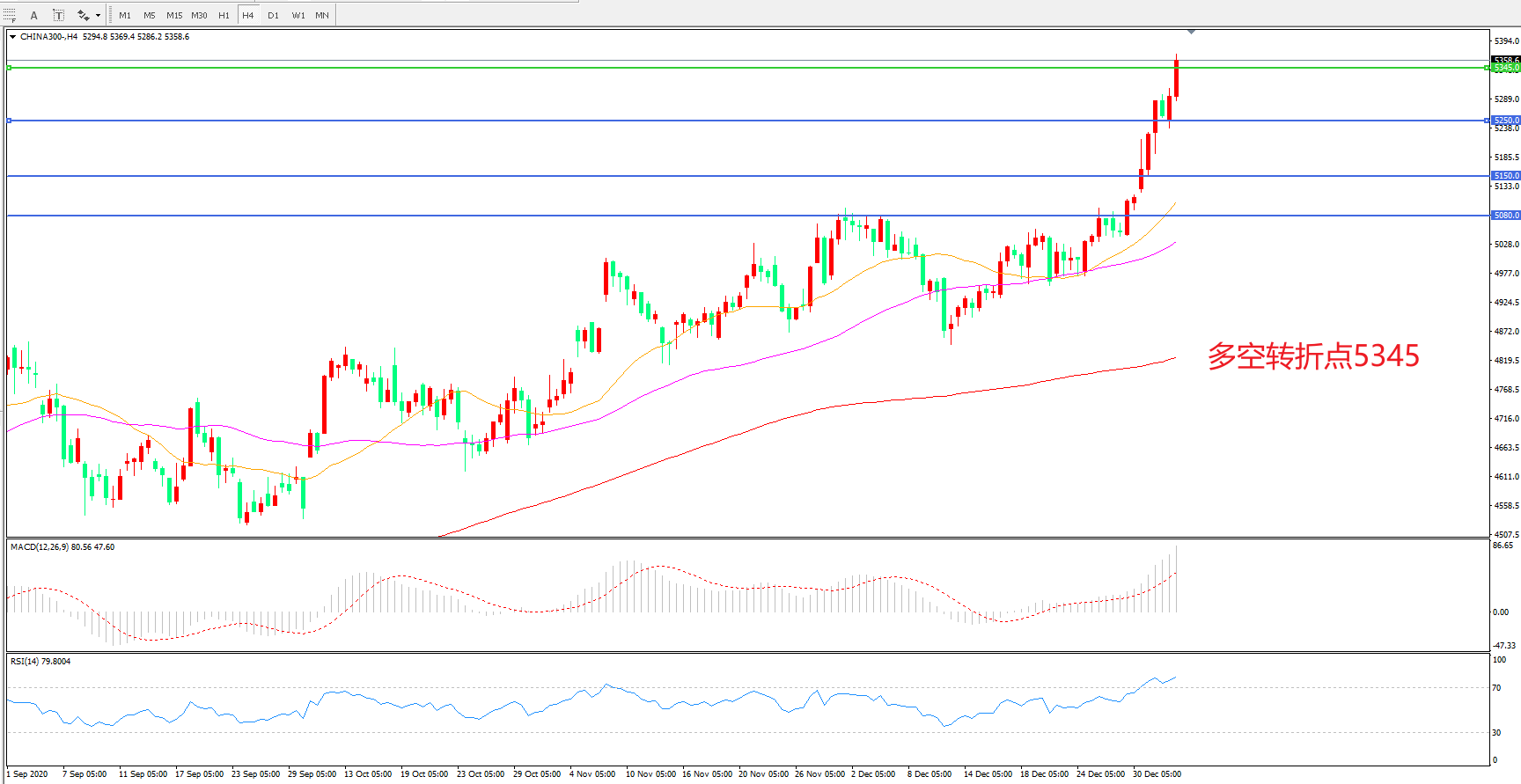Viewport: 1521px width, 784px height.
Task: Select the Fibonacci retracement tool
Action: tap(10, 15)
